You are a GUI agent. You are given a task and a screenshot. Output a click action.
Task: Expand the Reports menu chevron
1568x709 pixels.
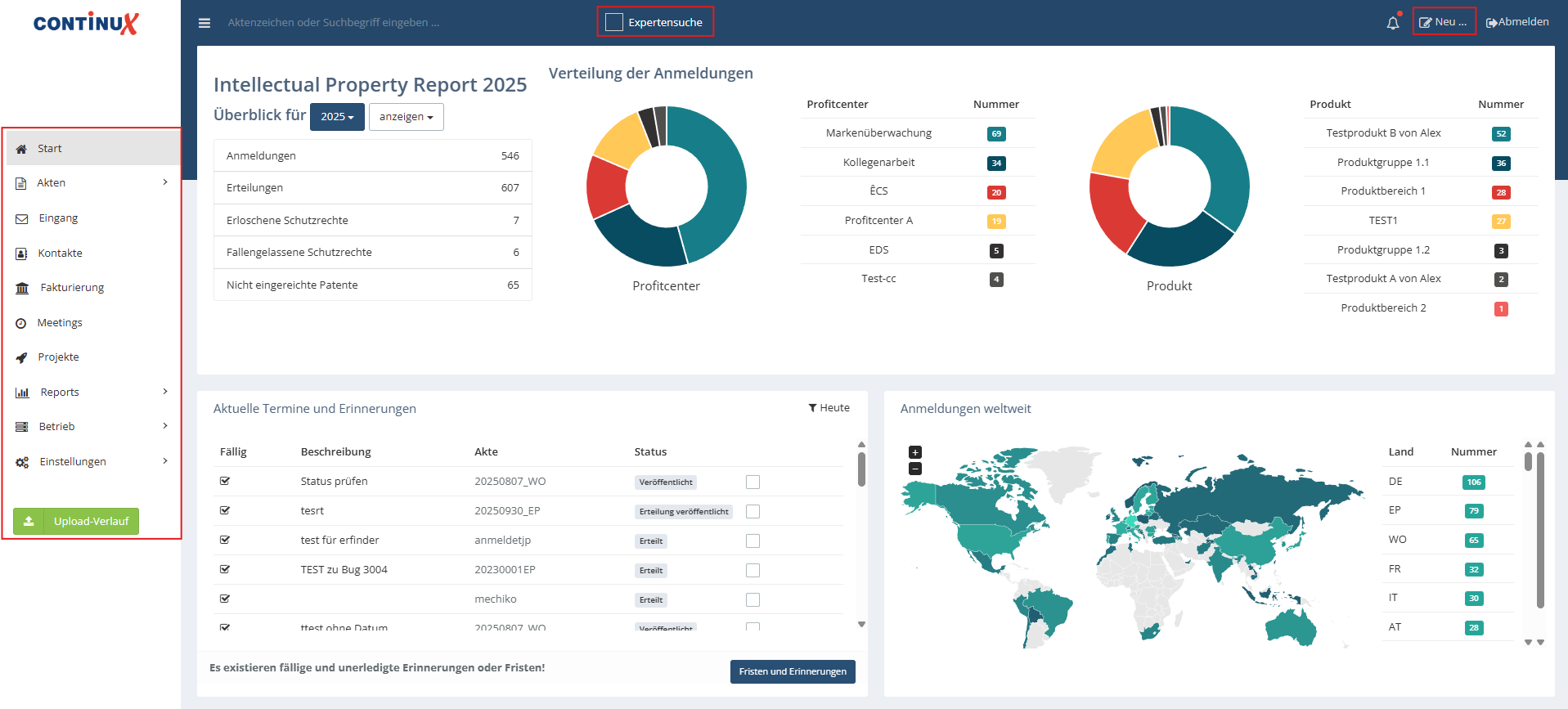pos(165,392)
